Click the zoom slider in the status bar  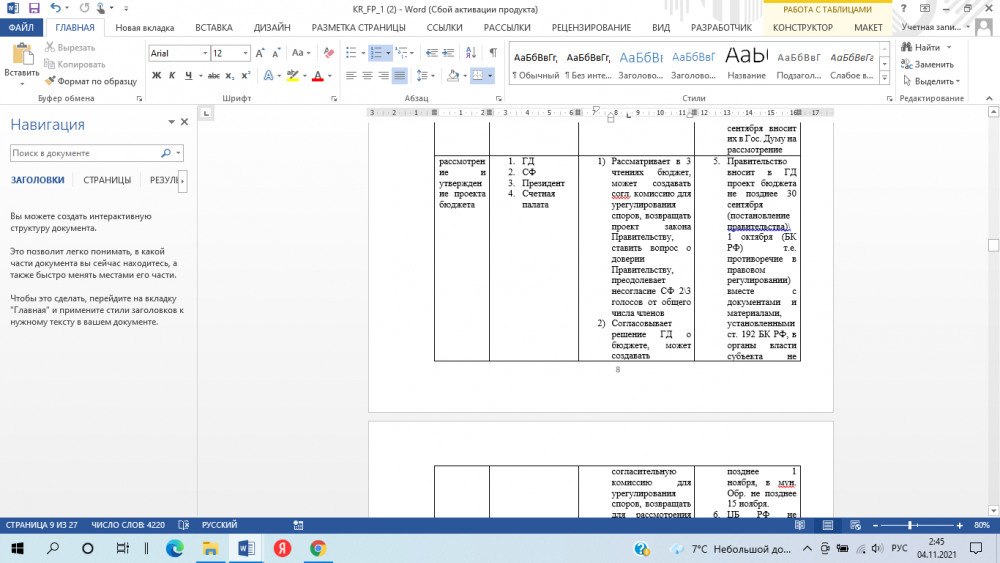[909, 525]
